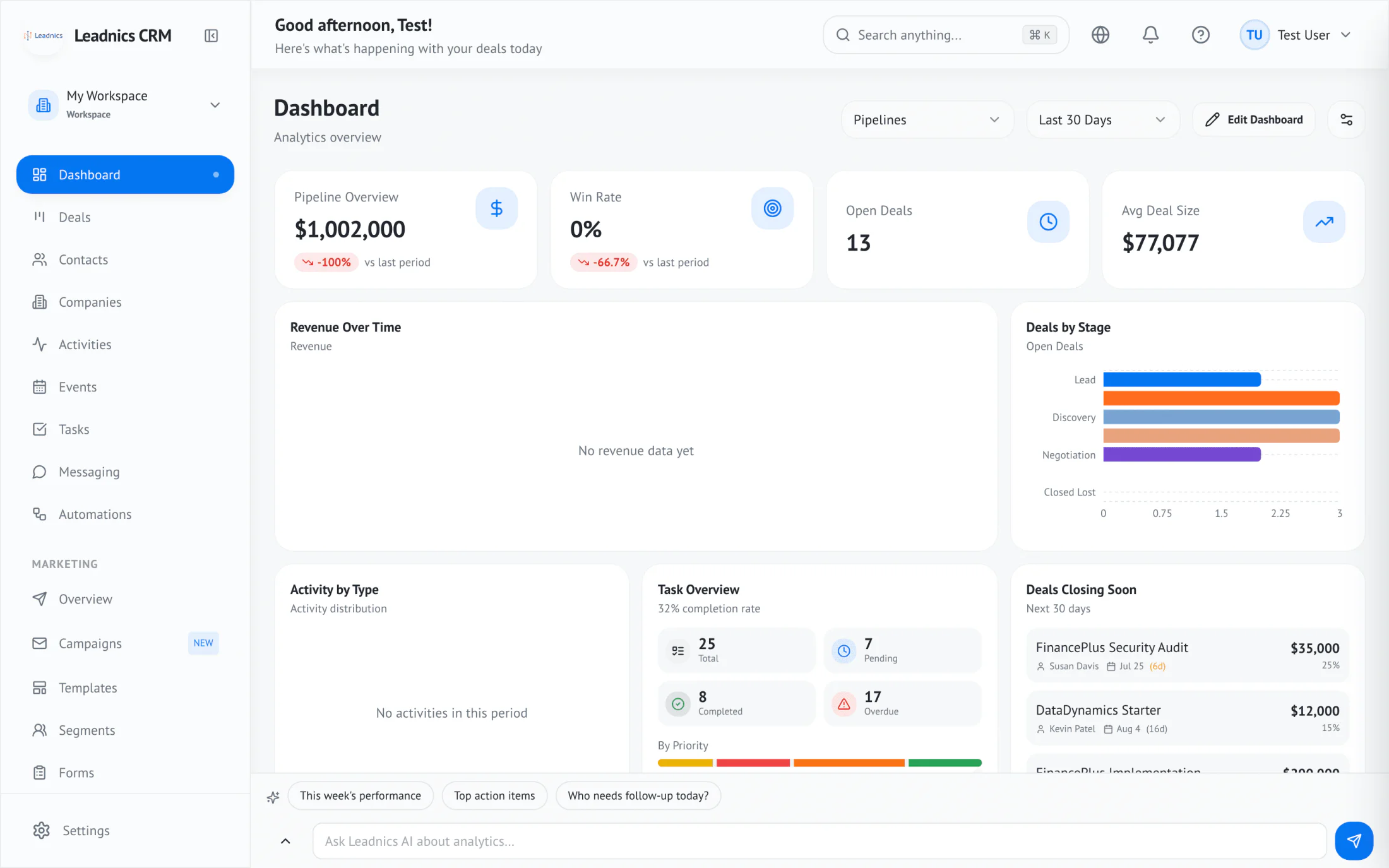1389x868 pixels.
Task: Open Segments in sidebar
Action: point(125,730)
